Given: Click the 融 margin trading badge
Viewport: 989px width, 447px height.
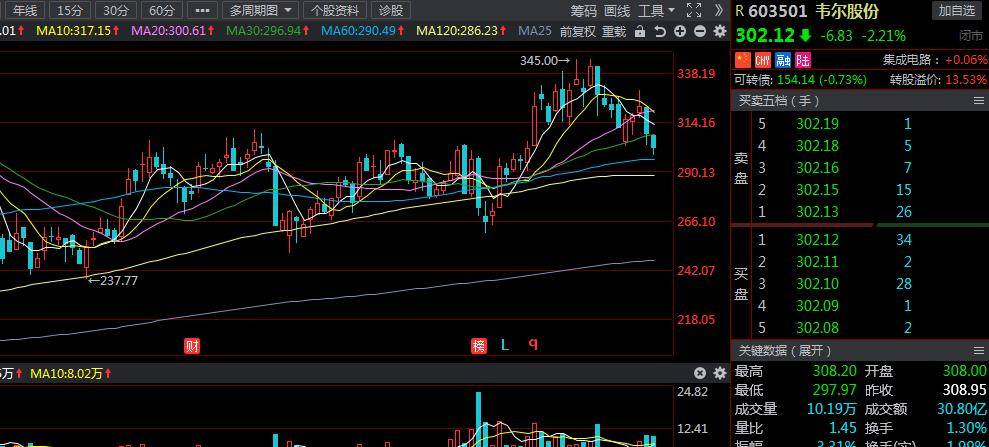Looking at the screenshot, I should tap(783, 61).
